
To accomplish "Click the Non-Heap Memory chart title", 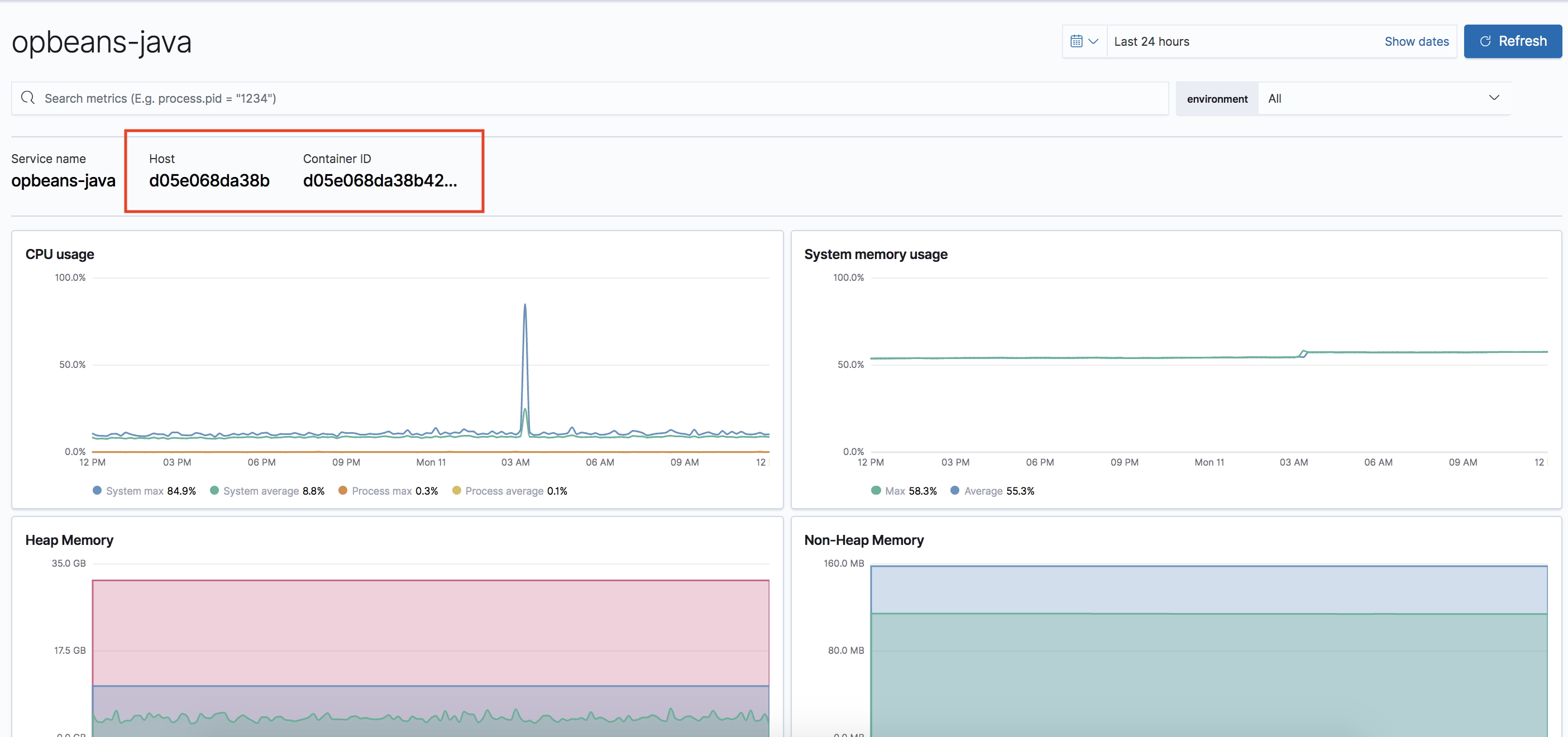I will point(864,540).
